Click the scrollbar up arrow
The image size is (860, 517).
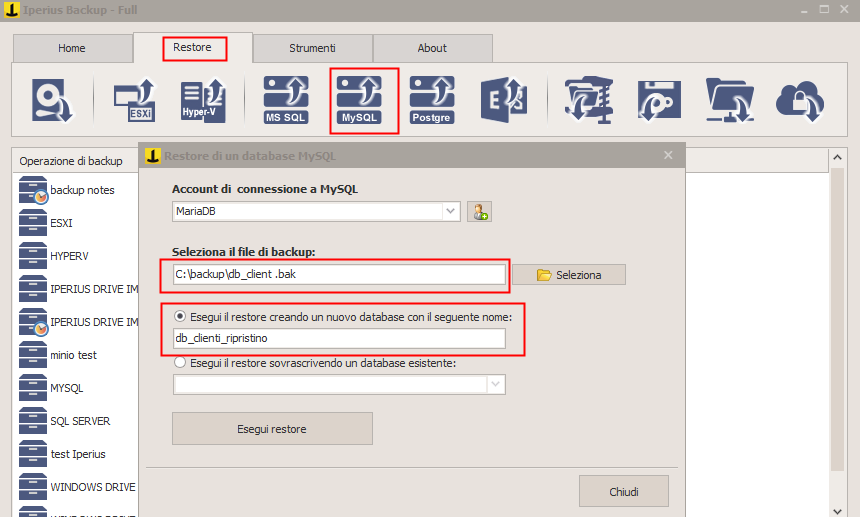pyautogui.click(x=837, y=157)
